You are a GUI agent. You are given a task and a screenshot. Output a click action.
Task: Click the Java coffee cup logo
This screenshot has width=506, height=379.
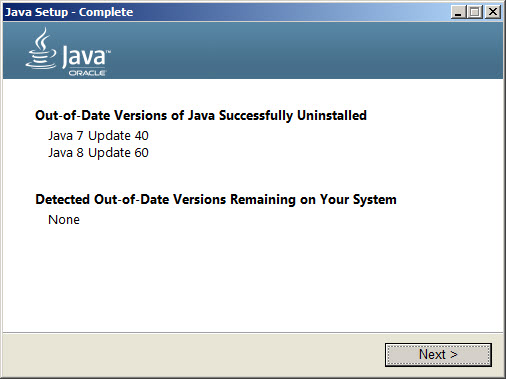pos(41,49)
